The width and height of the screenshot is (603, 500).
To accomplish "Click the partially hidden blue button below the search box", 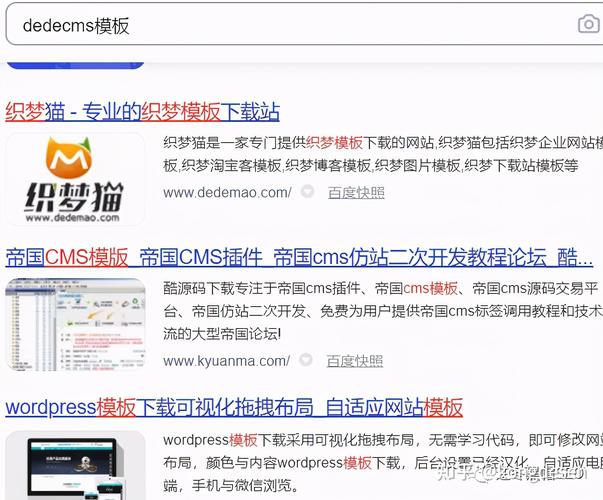I will (75, 65).
